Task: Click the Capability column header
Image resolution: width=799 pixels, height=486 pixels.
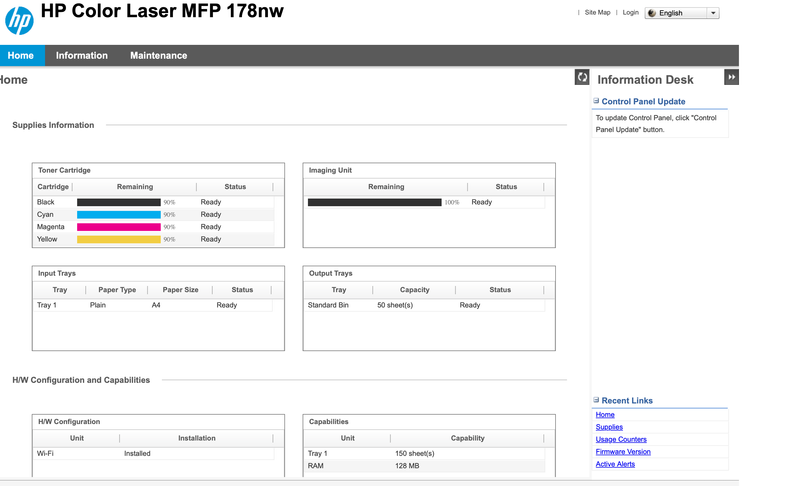Action: (x=467, y=438)
